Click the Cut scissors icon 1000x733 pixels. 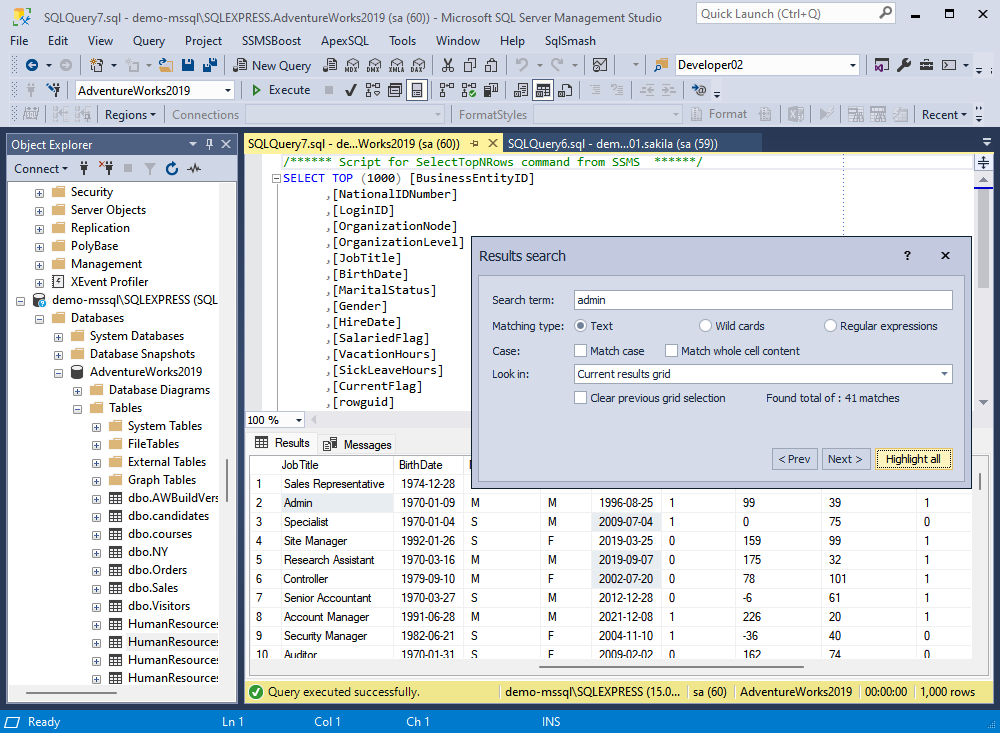[448, 65]
